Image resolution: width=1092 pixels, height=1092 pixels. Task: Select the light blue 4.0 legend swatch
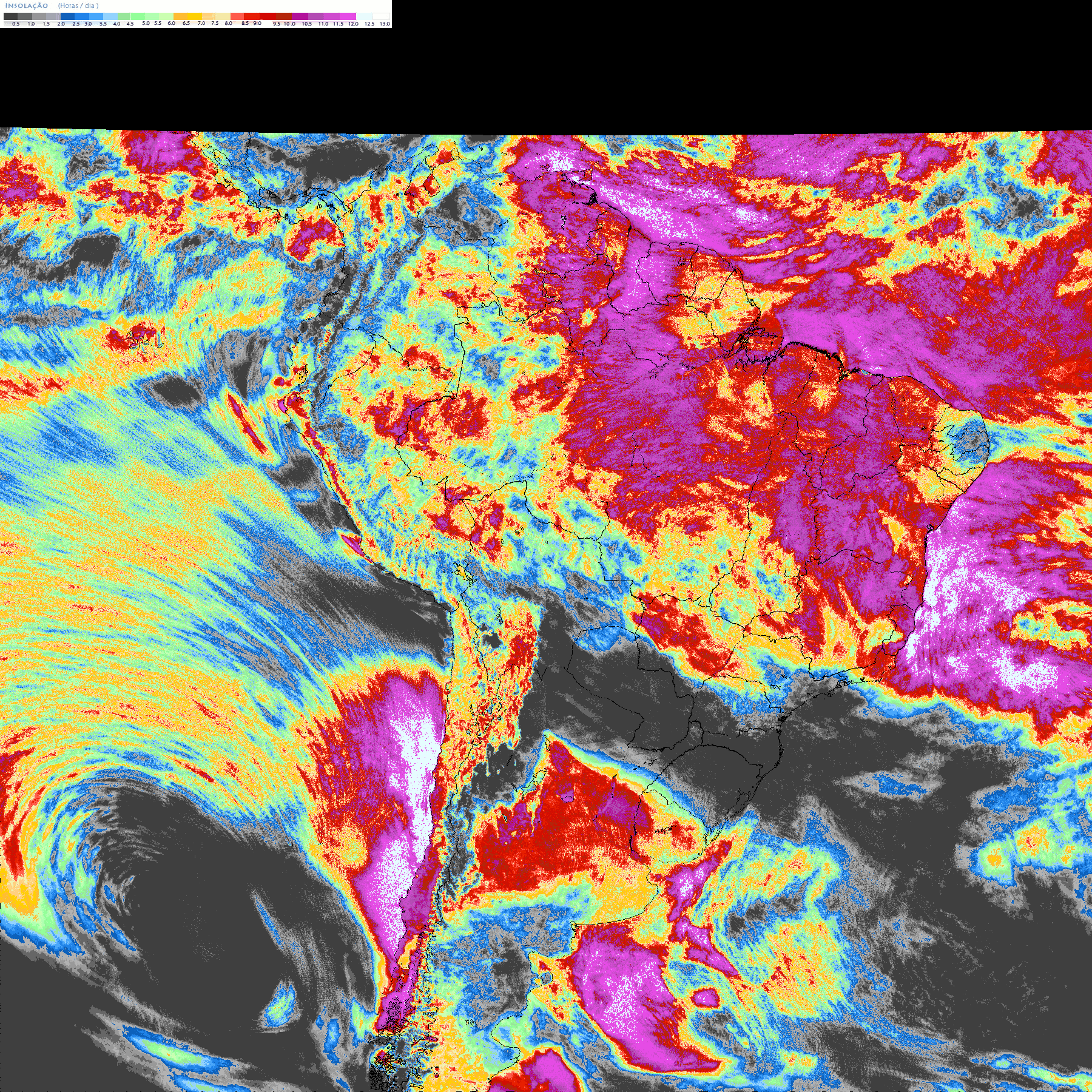point(110,16)
